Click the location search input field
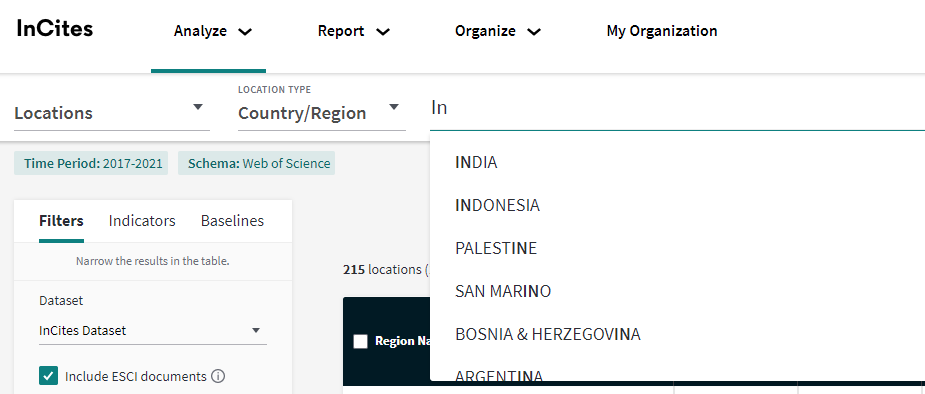925x394 pixels. pyautogui.click(x=677, y=109)
